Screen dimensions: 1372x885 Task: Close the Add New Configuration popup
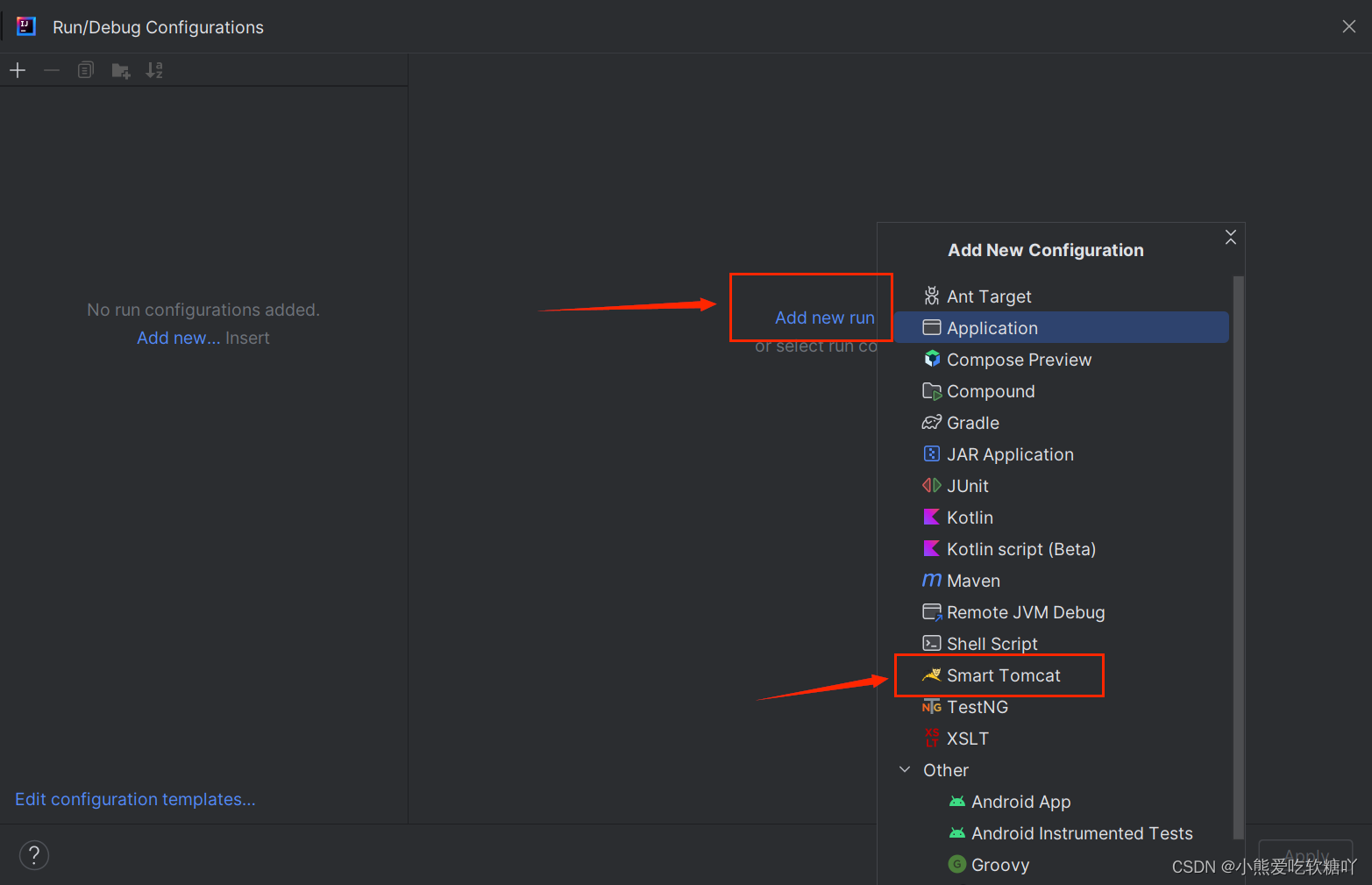[x=1231, y=237]
